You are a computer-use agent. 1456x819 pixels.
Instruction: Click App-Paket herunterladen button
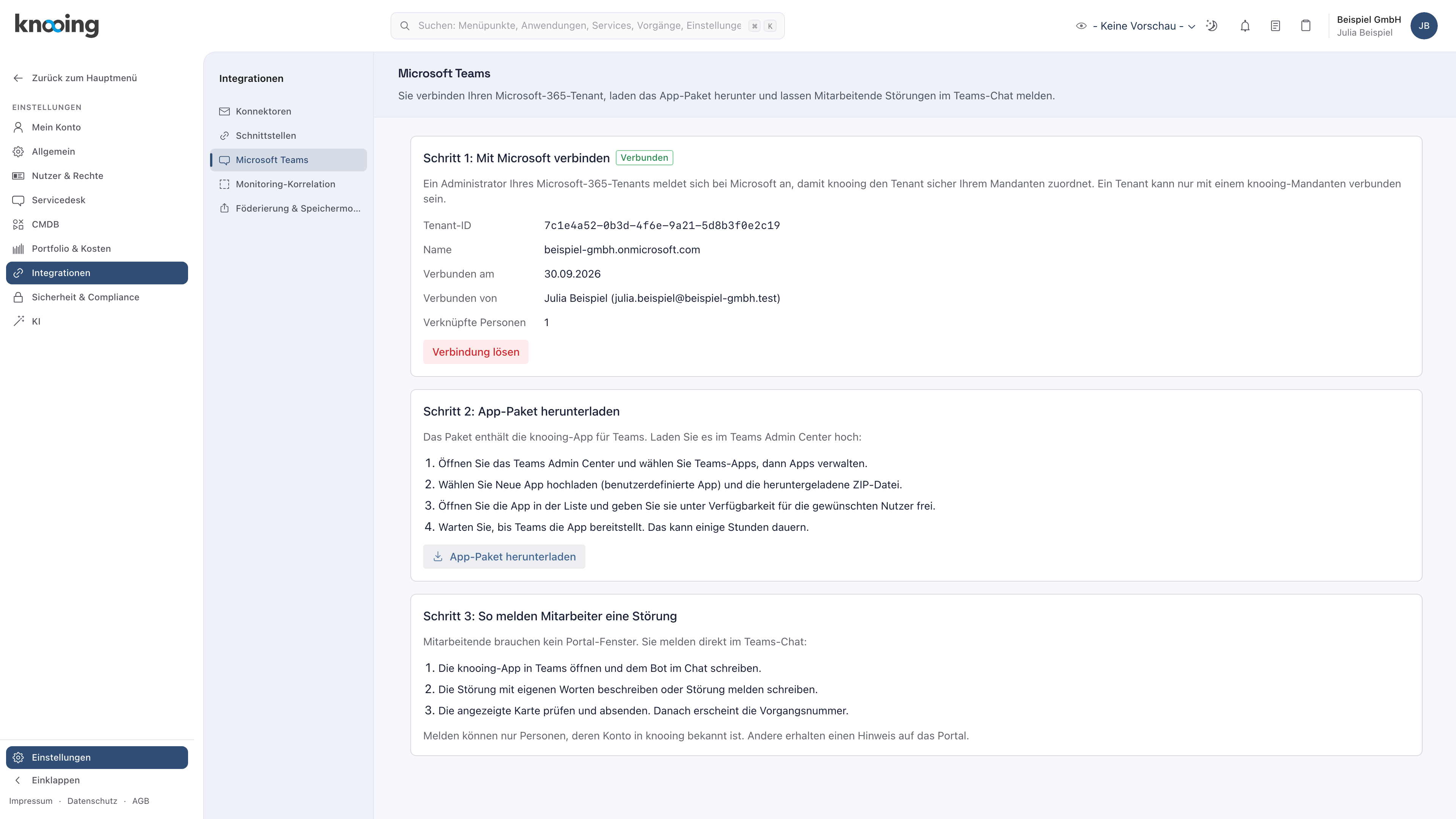[504, 557]
